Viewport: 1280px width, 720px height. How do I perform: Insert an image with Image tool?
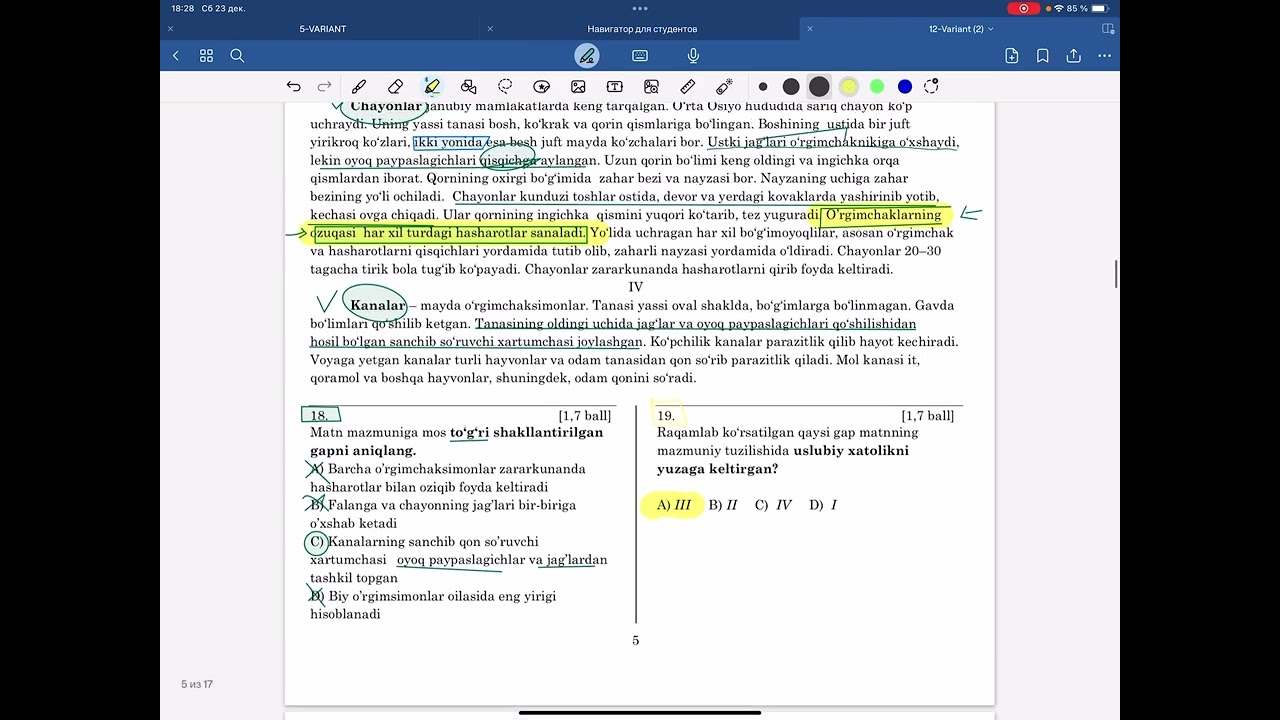578,86
